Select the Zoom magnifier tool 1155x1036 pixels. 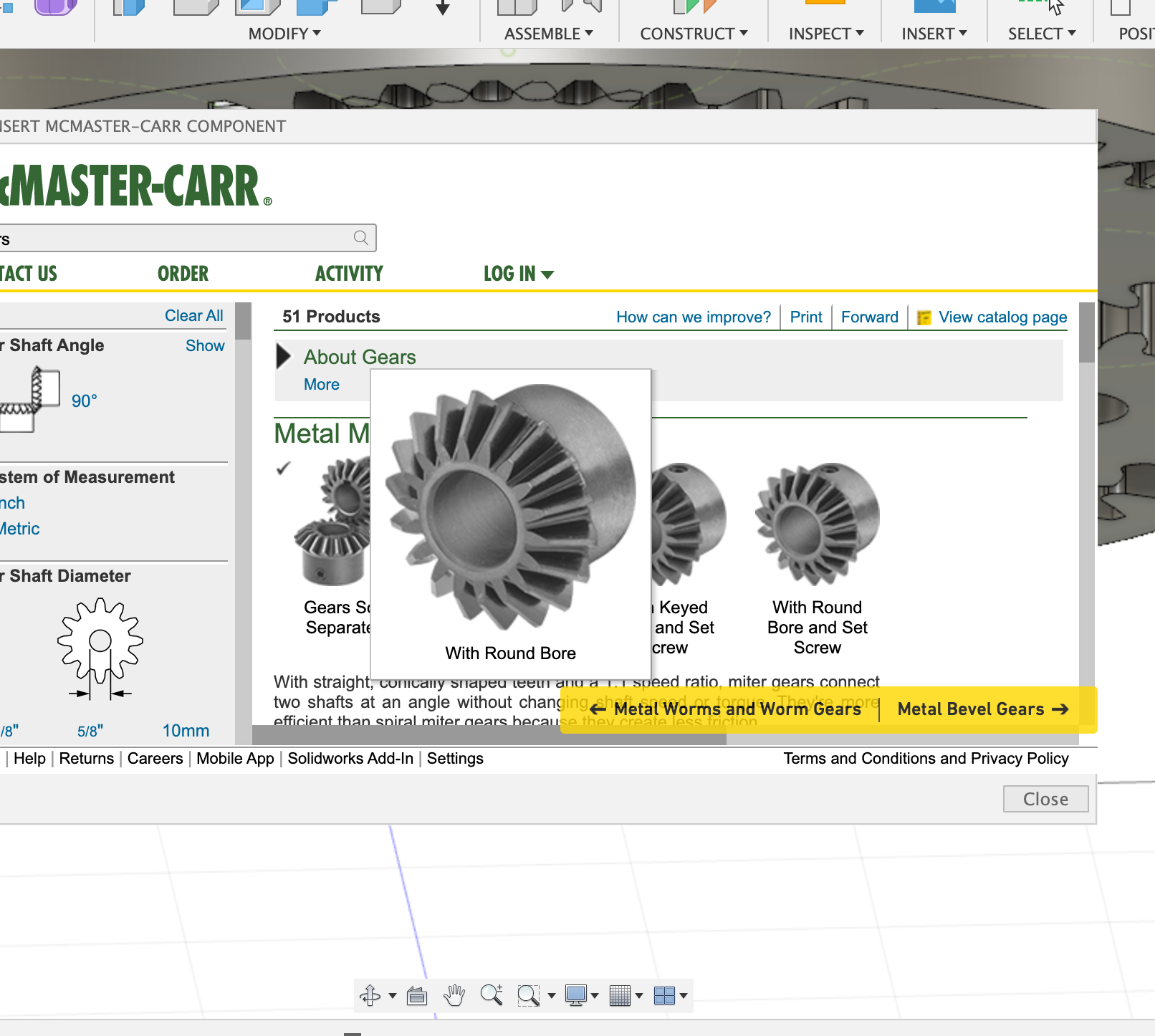click(x=492, y=995)
